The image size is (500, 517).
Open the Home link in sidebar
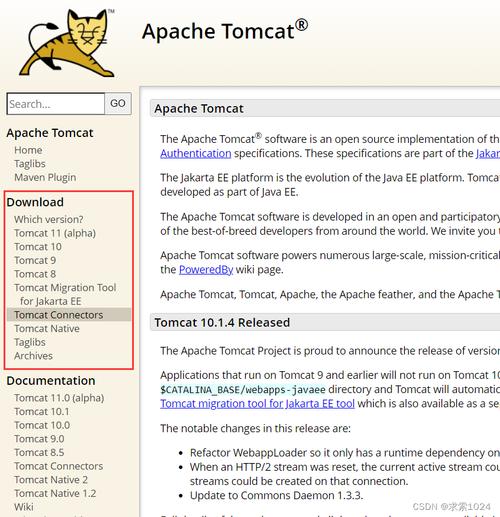pyautogui.click(x=28, y=150)
